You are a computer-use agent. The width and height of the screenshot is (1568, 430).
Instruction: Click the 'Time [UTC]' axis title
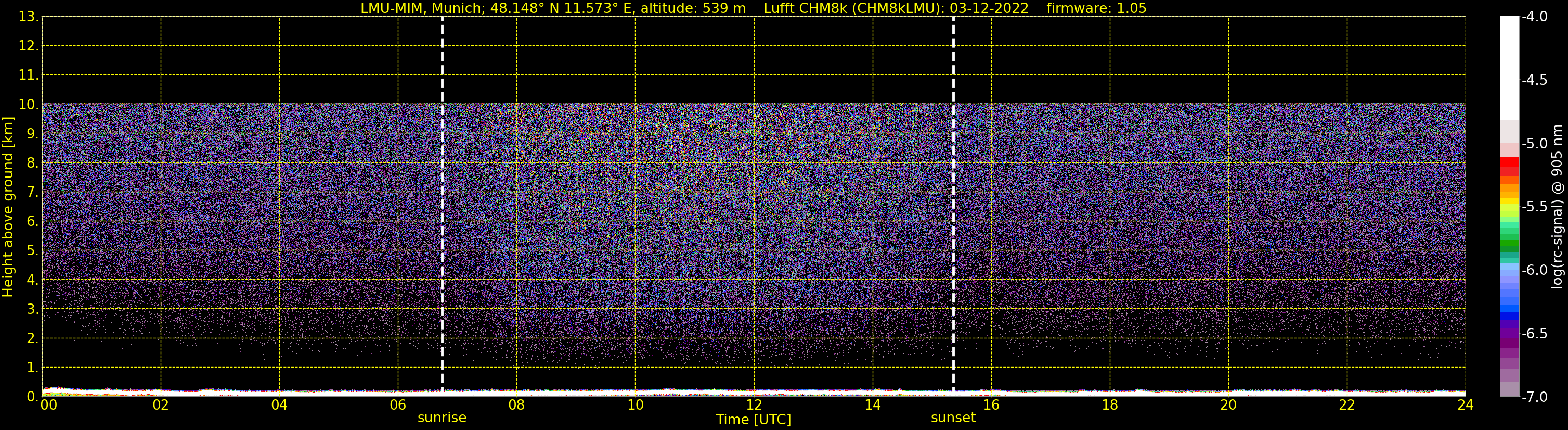pyautogui.click(x=754, y=420)
